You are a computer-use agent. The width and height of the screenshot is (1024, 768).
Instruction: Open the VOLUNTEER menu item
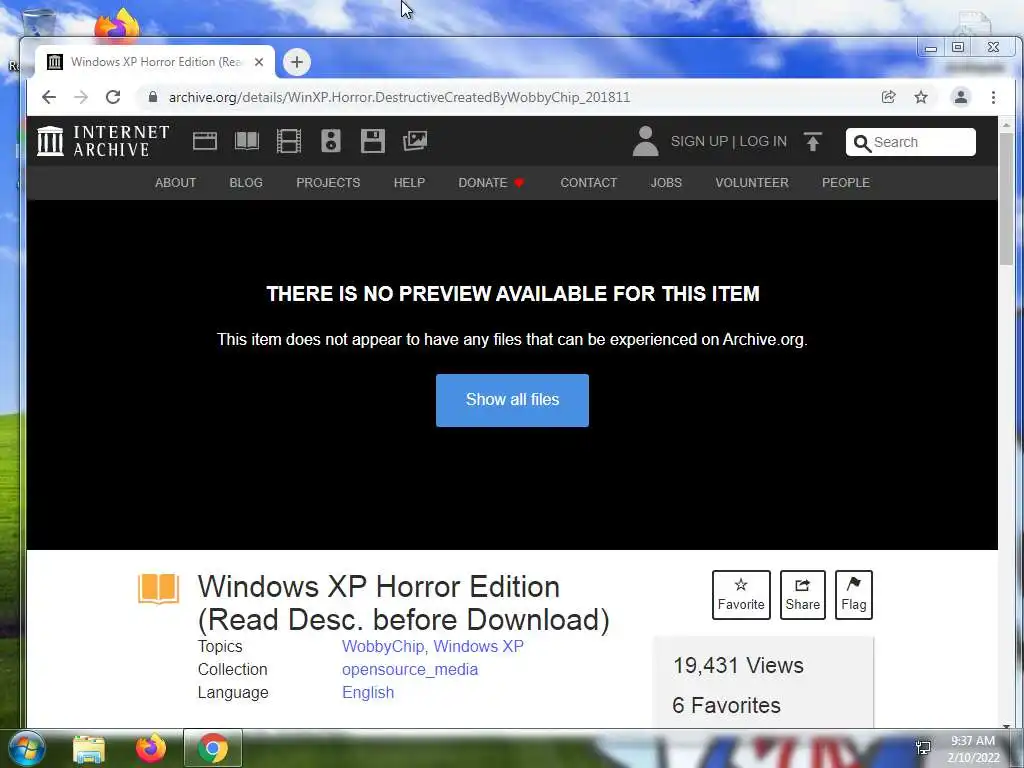click(x=752, y=183)
